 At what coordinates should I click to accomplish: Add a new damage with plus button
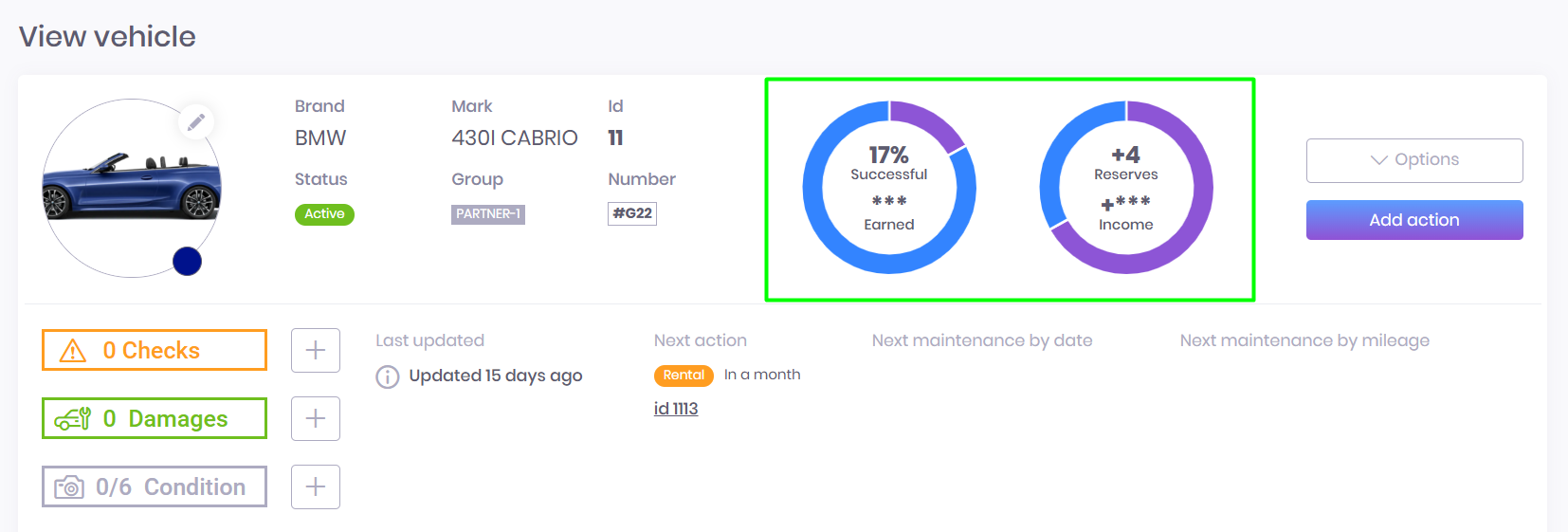click(316, 419)
